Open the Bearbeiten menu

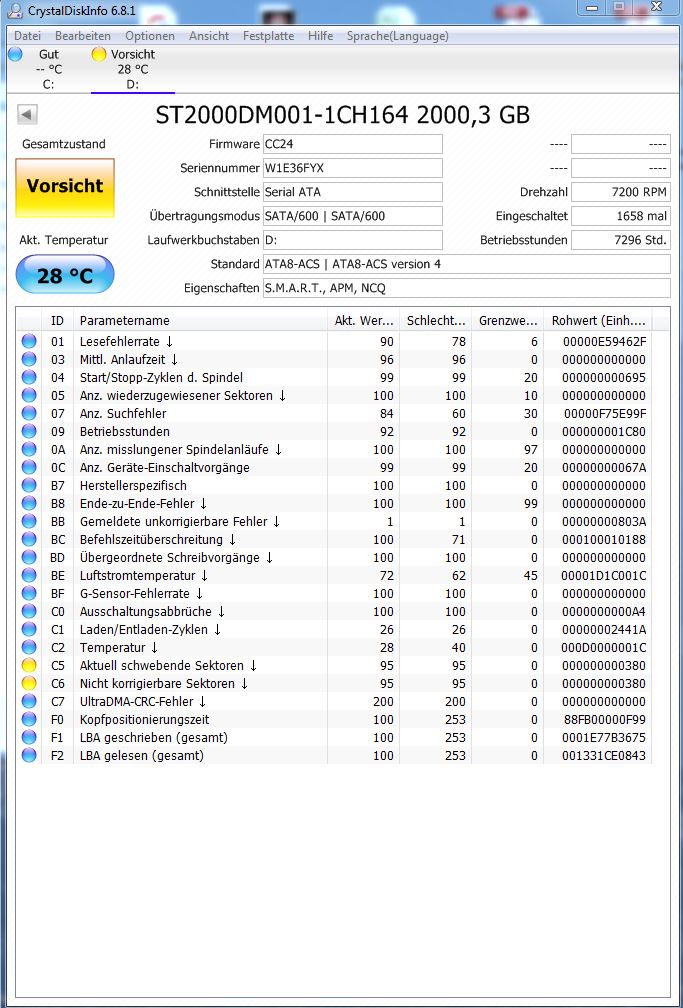pos(83,36)
